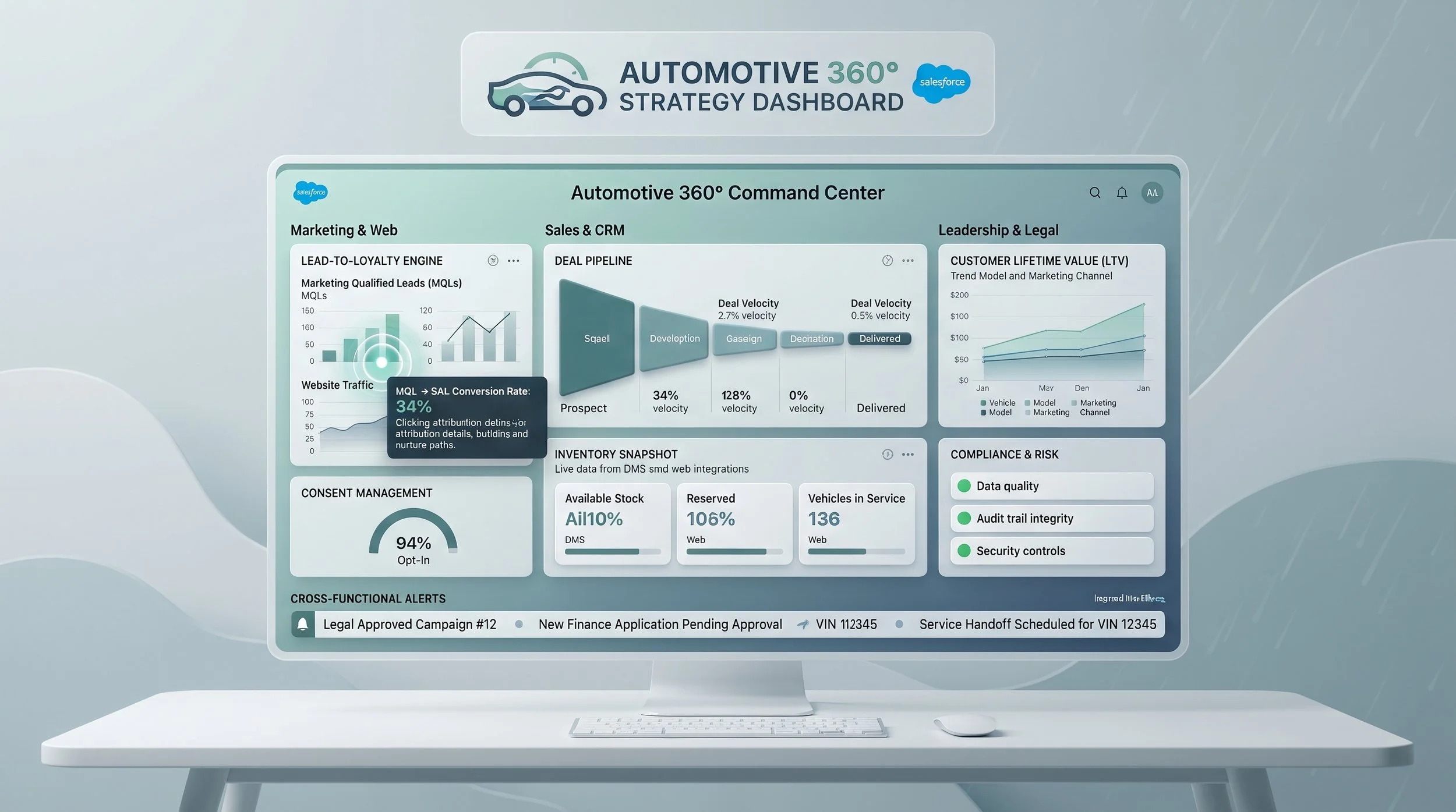This screenshot has height=812, width=1456.
Task: Select the Data quality compliance row
Action: [1052, 486]
